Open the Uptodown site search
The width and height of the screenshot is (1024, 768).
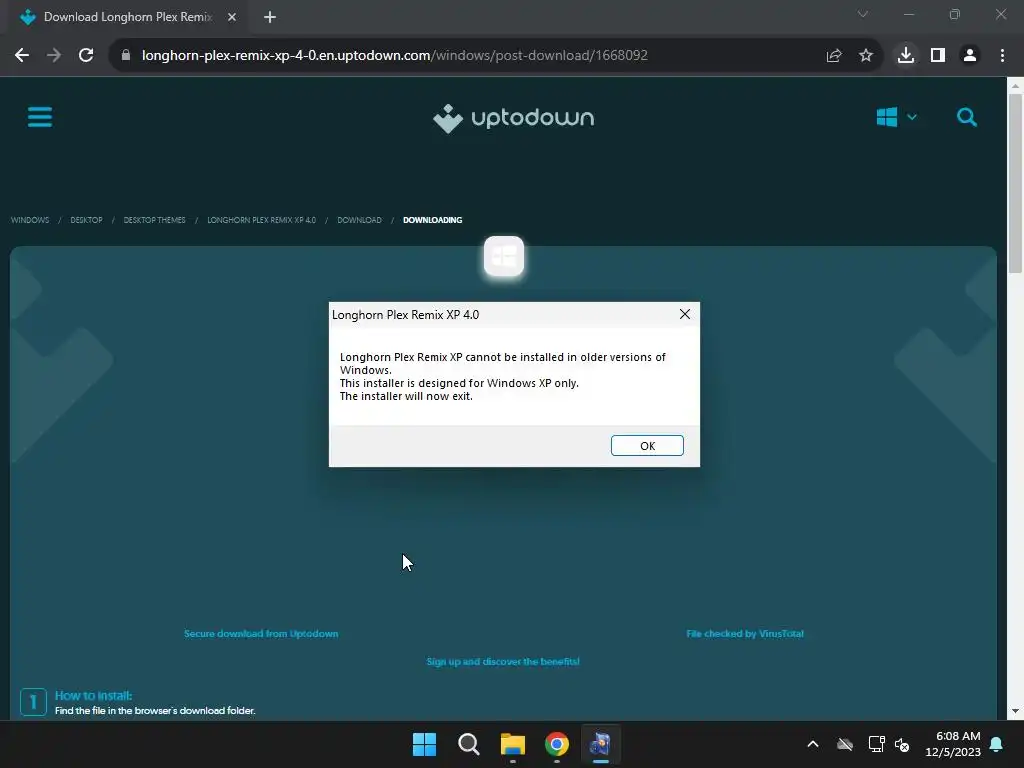967,118
